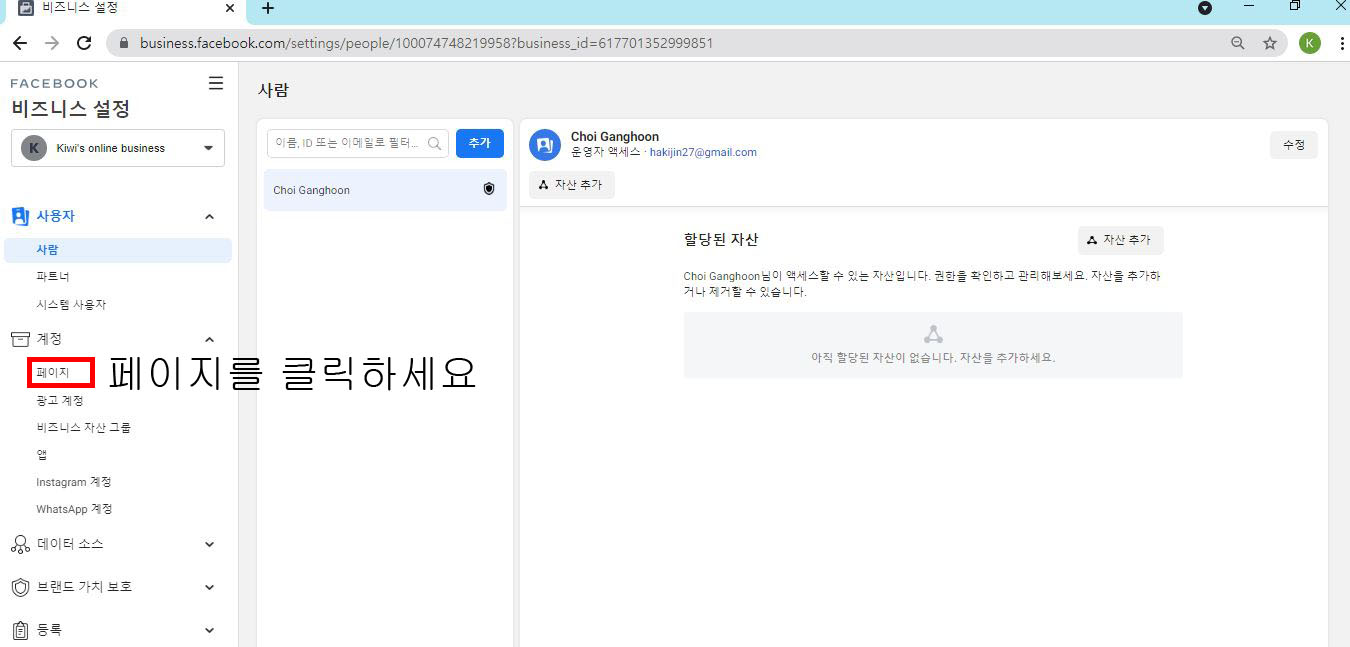Click the hakijin27@gmail.com email link
This screenshot has height=647, width=1350.
(703, 153)
